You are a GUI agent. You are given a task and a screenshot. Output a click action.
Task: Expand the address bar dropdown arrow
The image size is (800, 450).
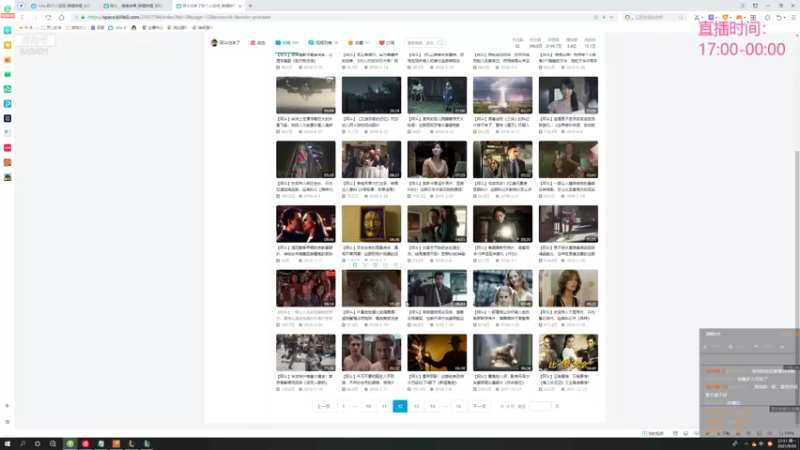pos(611,17)
